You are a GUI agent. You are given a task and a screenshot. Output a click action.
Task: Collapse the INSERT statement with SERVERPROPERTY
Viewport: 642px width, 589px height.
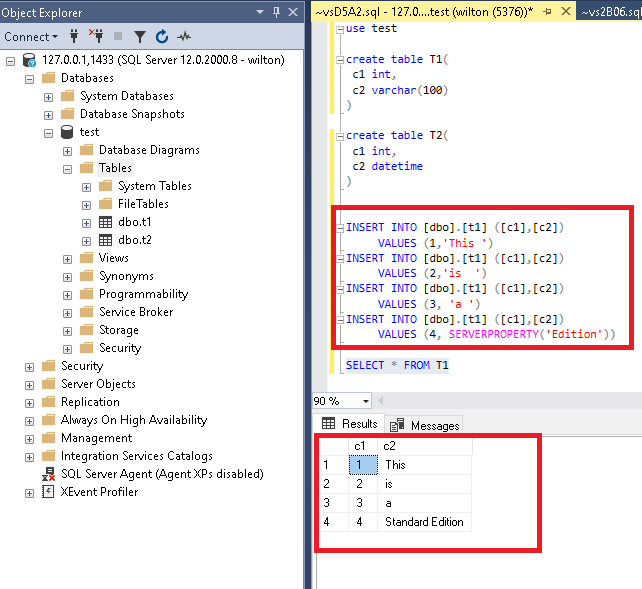tap(340, 320)
